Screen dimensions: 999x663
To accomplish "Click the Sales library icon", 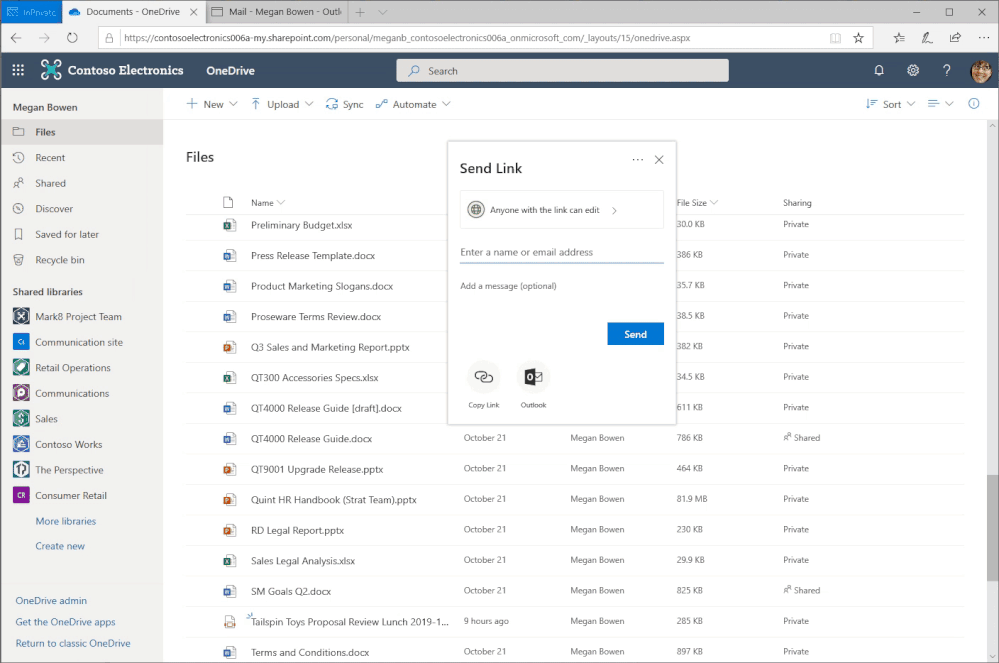I will 21,418.
